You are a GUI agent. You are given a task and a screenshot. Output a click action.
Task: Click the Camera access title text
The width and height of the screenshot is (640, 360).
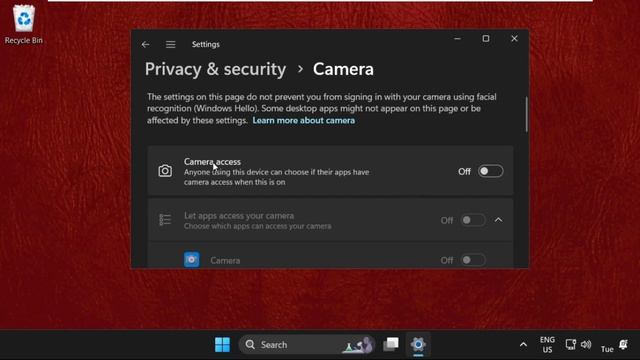pyautogui.click(x=212, y=162)
